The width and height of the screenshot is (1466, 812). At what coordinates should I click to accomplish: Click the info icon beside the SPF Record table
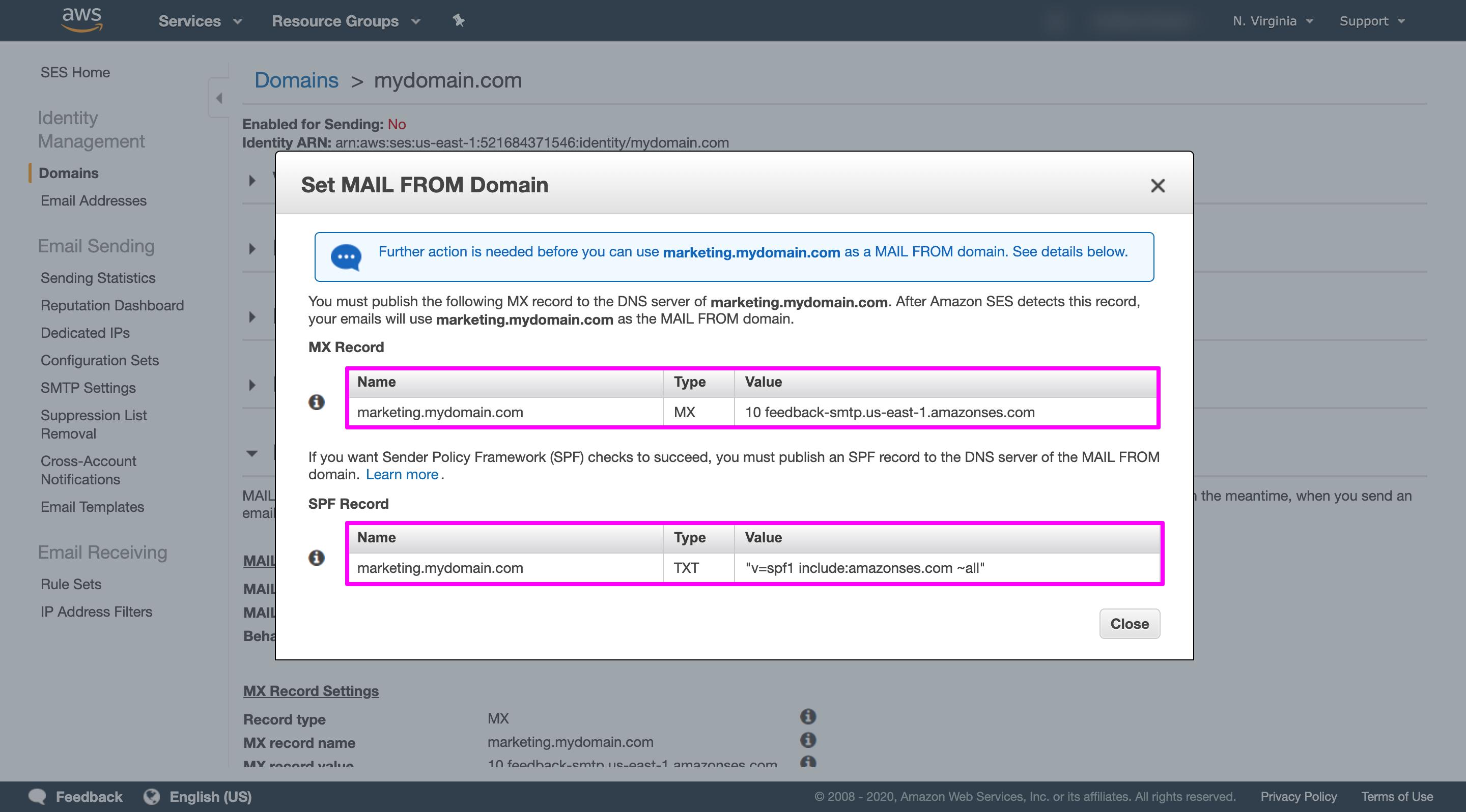pos(317,557)
